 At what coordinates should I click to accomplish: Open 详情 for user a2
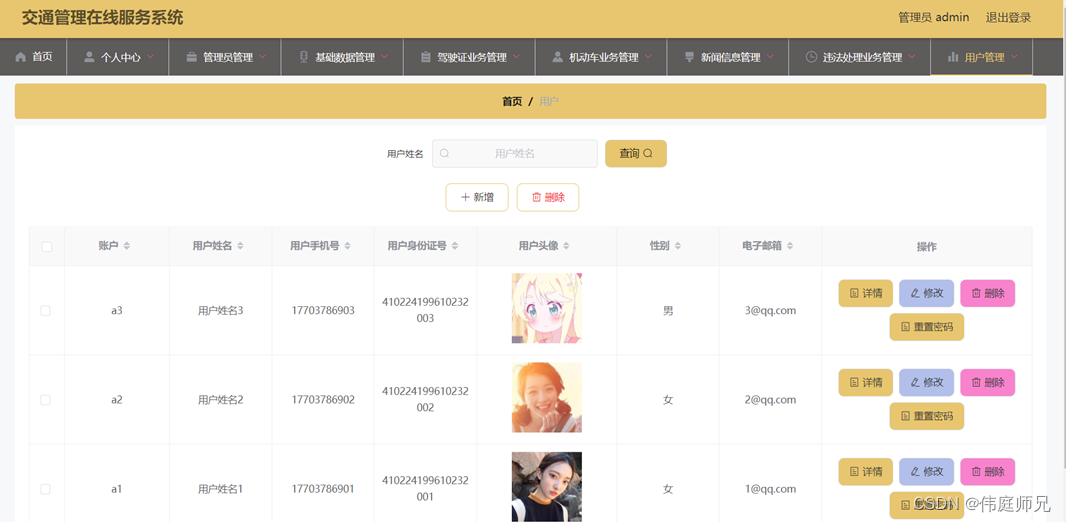pos(865,383)
